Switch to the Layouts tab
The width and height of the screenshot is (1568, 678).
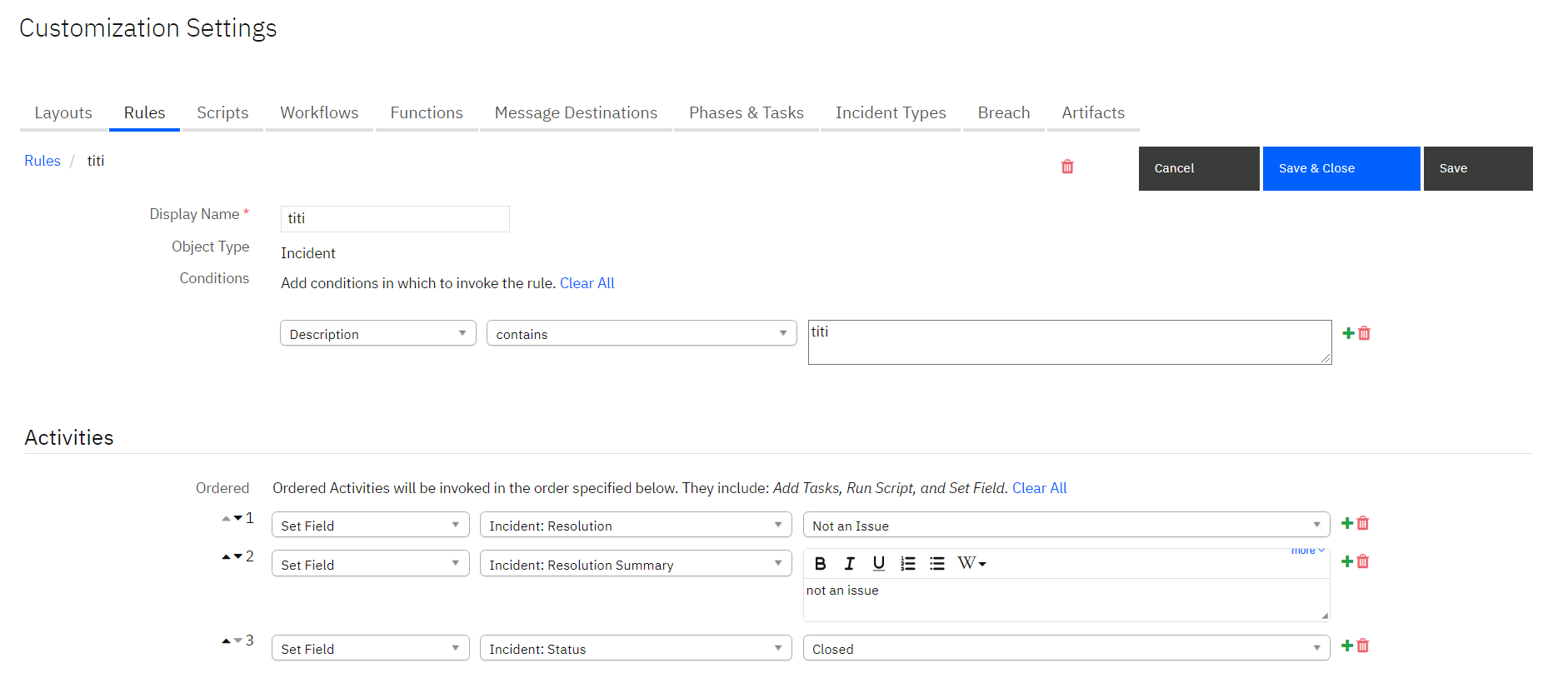click(63, 113)
